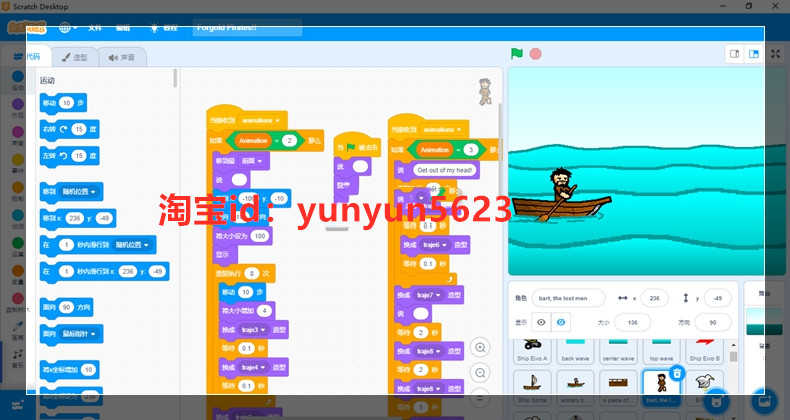Select the stage backdrop thumbnail

point(764,322)
